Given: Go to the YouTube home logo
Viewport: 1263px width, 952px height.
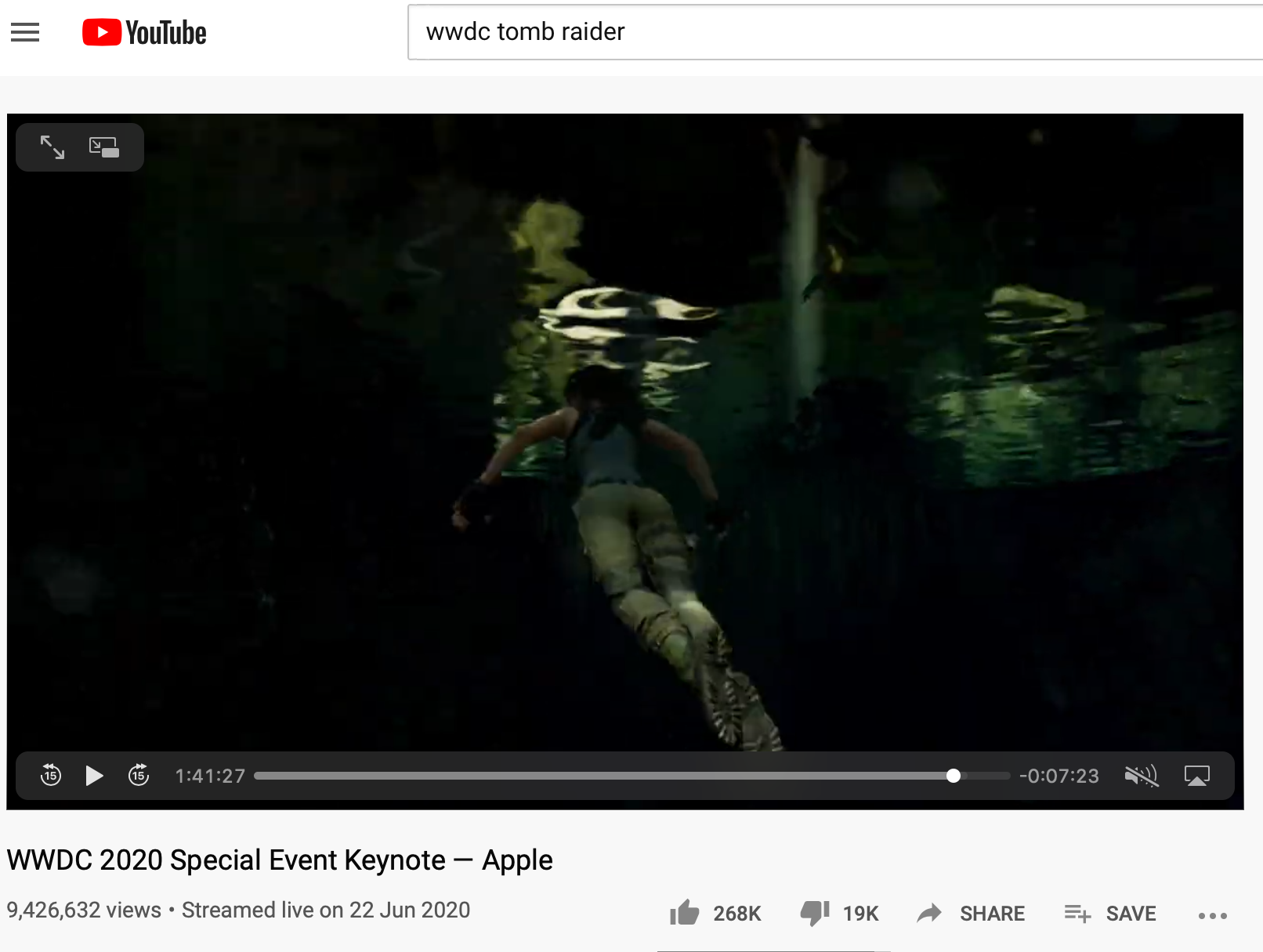Looking at the screenshot, I should pyautogui.click(x=144, y=33).
